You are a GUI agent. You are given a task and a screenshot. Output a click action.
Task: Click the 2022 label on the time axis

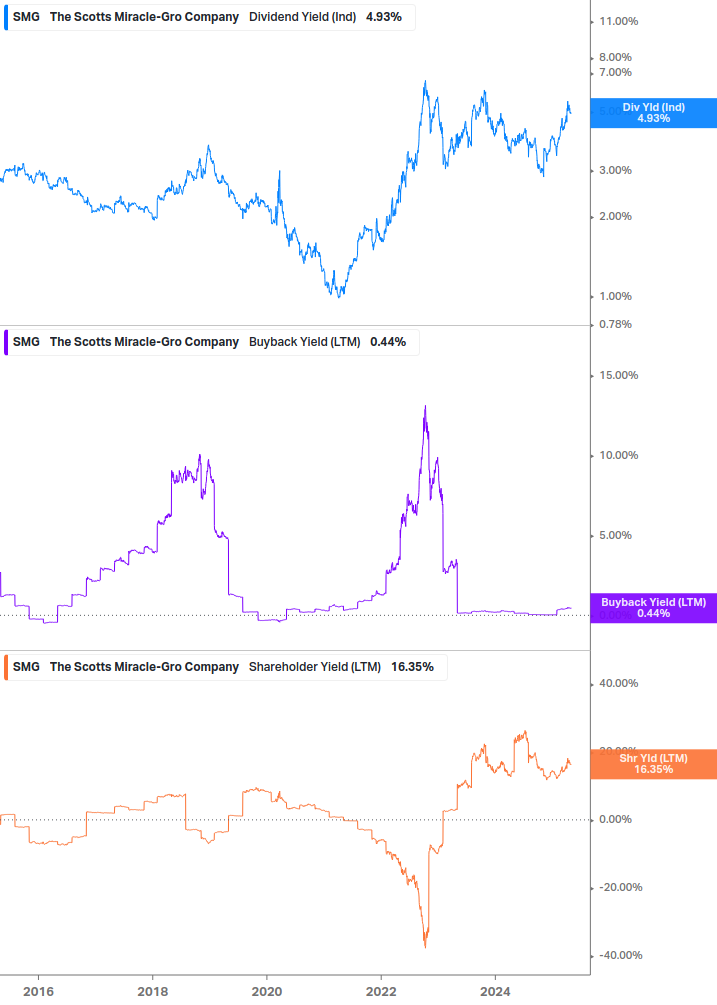click(381, 992)
